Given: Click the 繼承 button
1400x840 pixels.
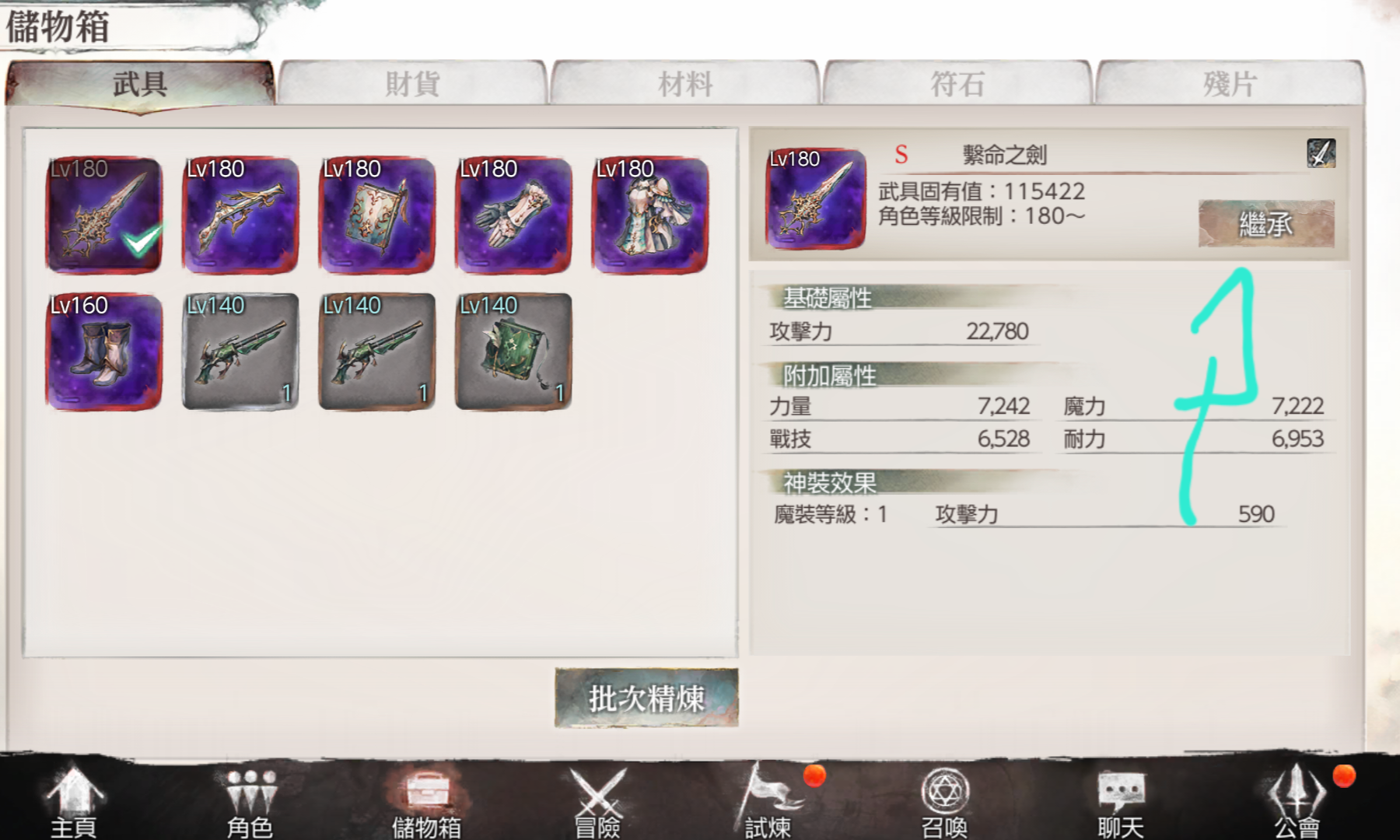Looking at the screenshot, I should pyautogui.click(x=1266, y=224).
